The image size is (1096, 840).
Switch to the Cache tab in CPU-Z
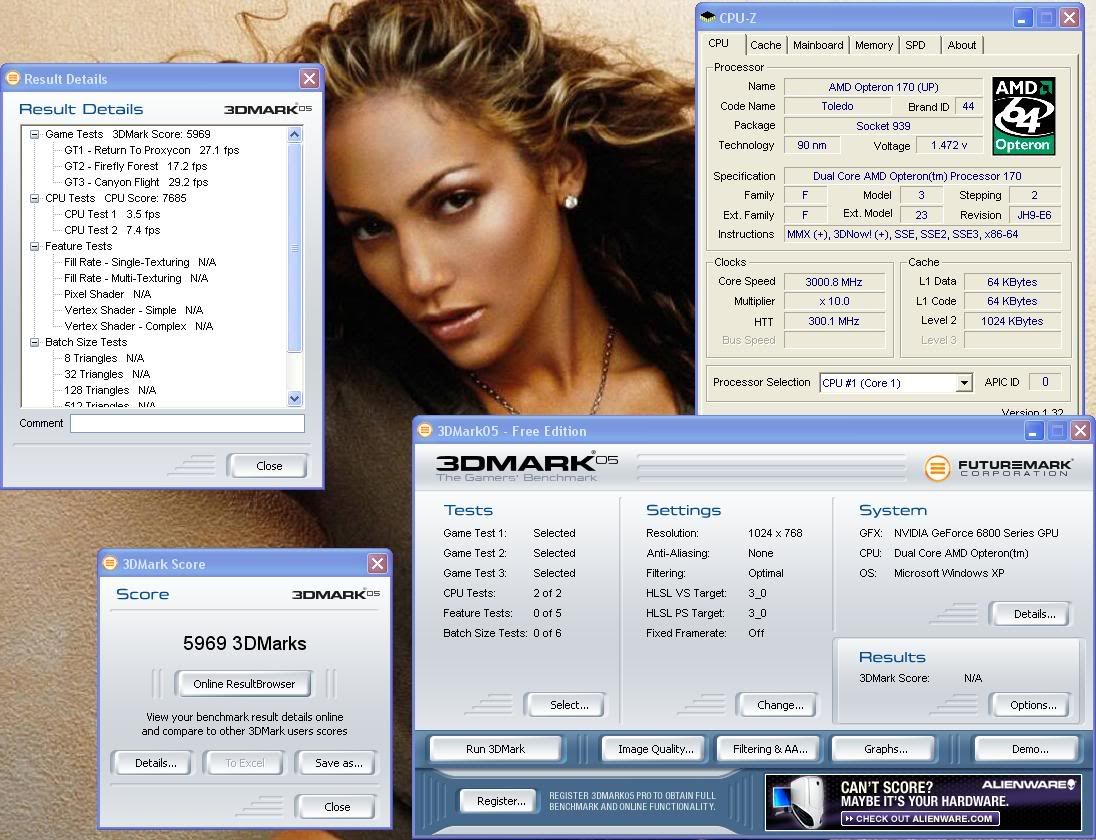pos(765,45)
